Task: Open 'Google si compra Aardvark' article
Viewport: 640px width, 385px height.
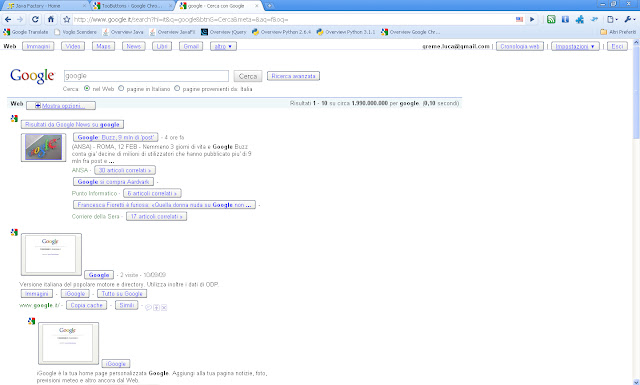Action: click(x=113, y=182)
